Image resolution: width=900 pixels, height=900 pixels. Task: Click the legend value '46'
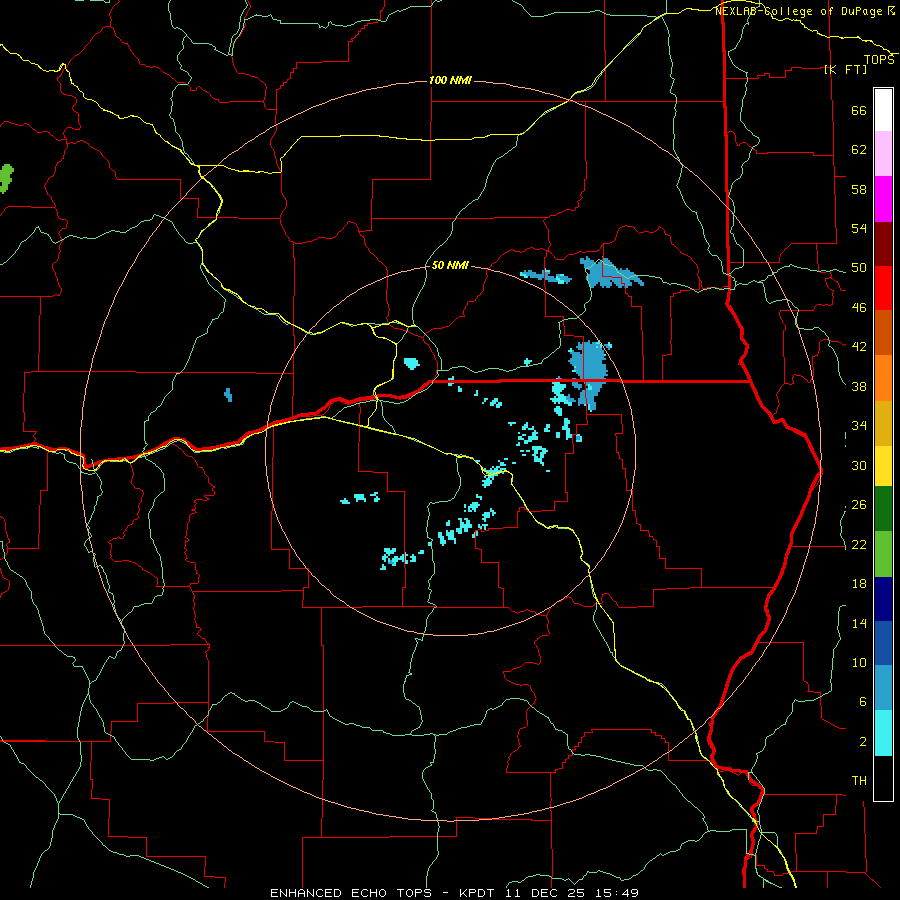(859, 307)
